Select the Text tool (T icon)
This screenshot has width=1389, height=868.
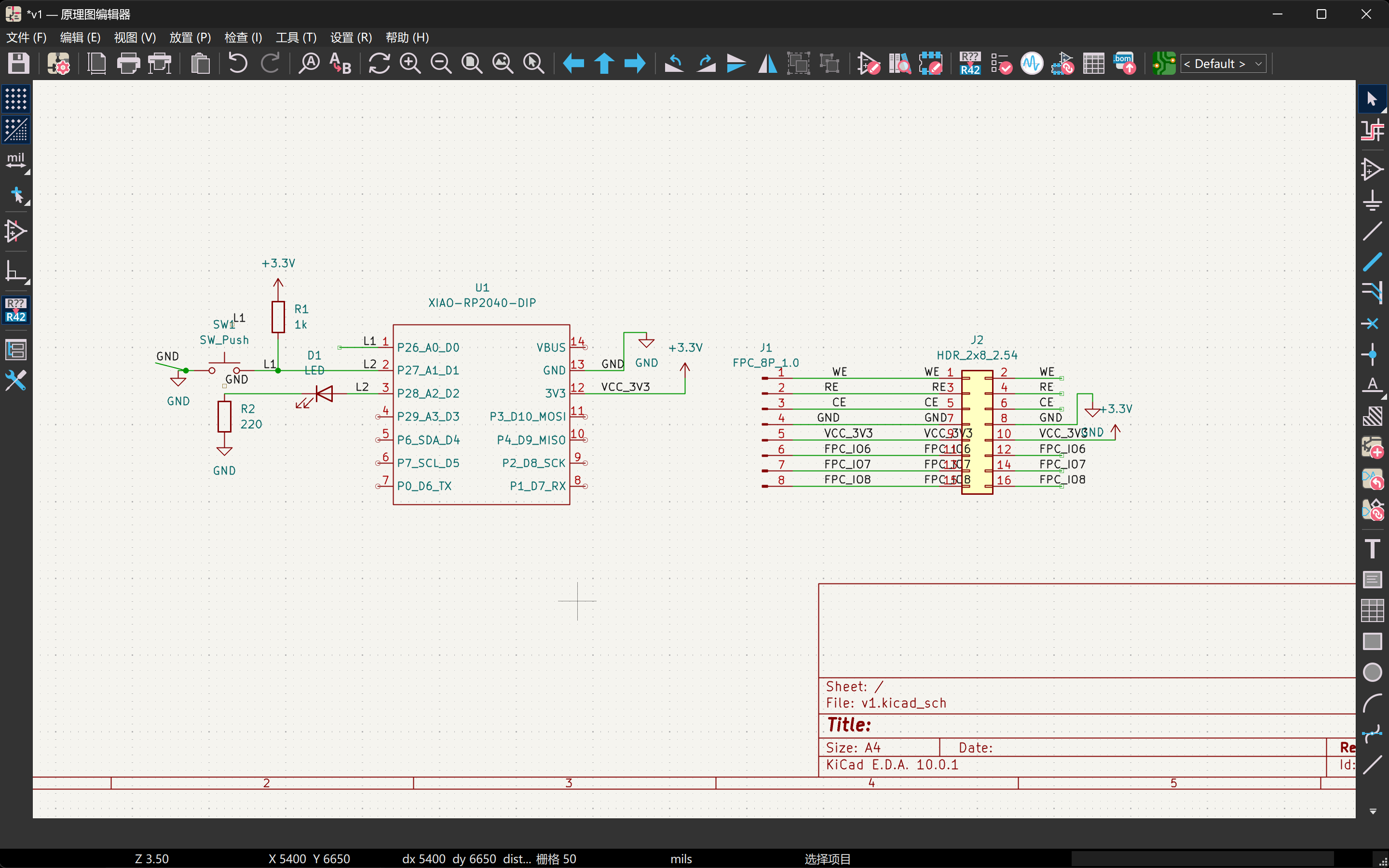[x=1372, y=549]
